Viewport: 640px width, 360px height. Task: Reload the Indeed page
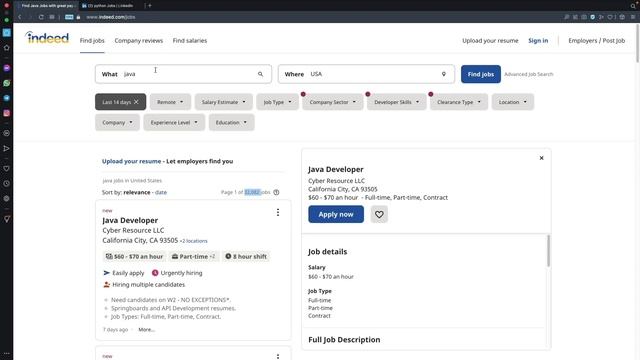tap(41, 17)
